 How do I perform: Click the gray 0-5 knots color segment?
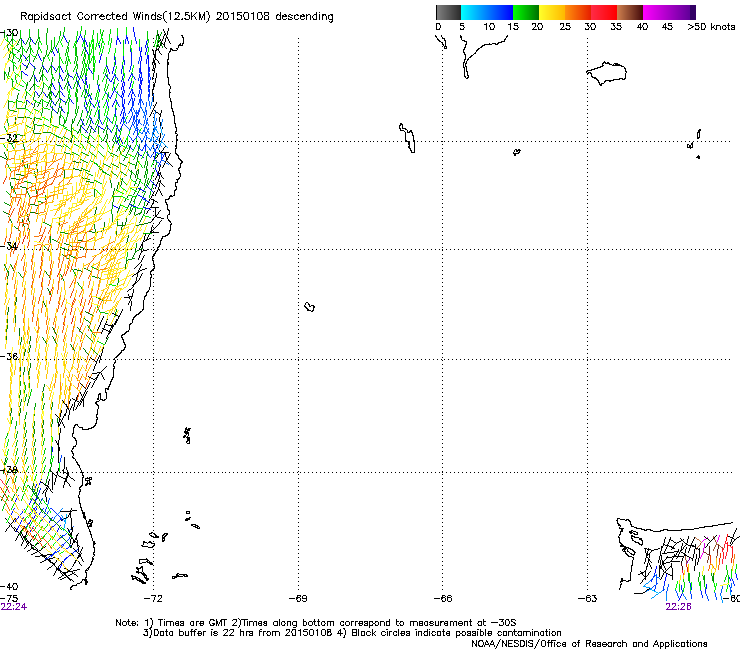(448, 12)
